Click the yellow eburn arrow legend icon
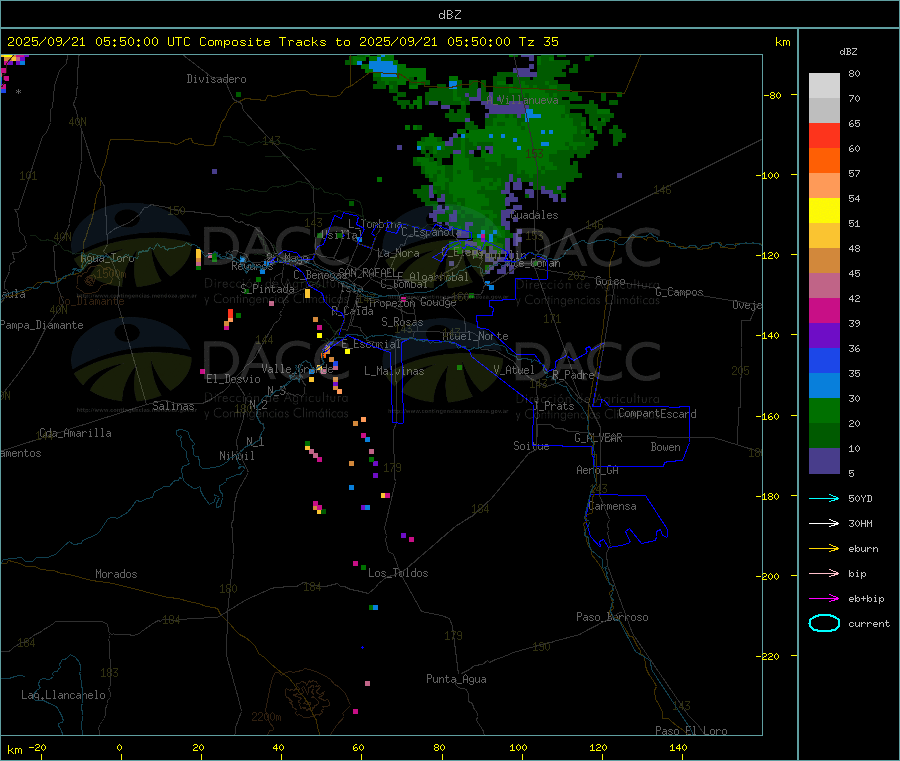 (x=824, y=549)
